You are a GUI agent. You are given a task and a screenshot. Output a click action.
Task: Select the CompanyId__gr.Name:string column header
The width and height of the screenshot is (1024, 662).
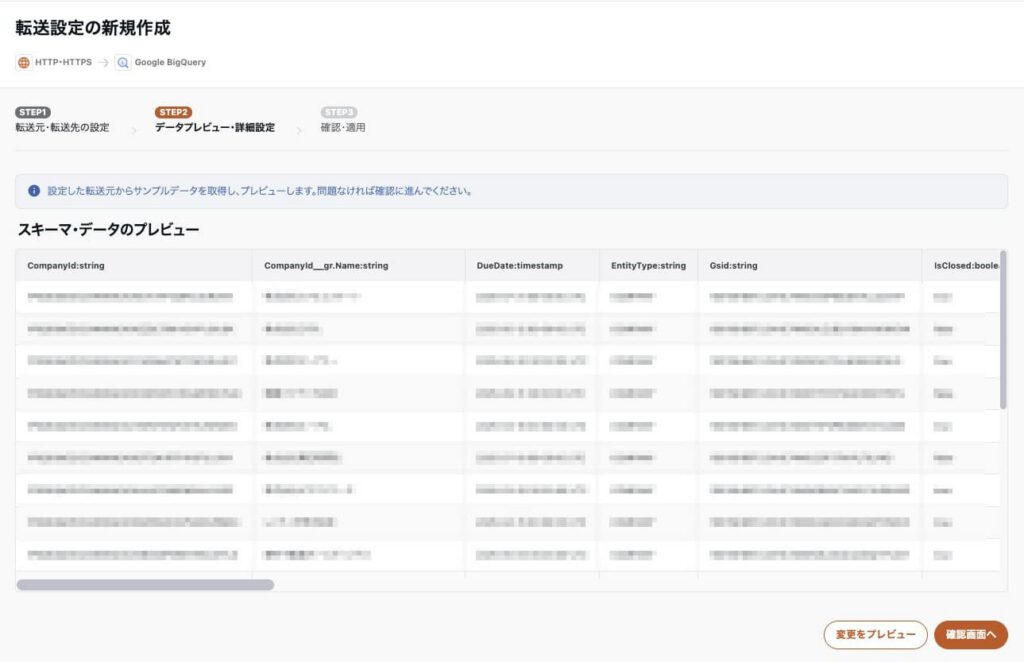click(325, 266)
